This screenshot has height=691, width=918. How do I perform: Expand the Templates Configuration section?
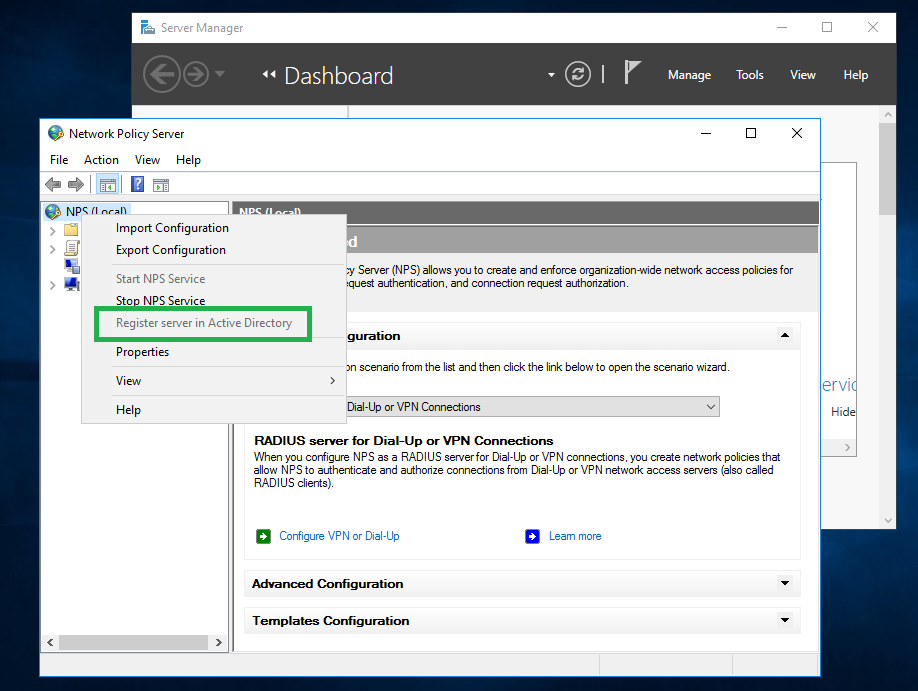tap(785, 620)
